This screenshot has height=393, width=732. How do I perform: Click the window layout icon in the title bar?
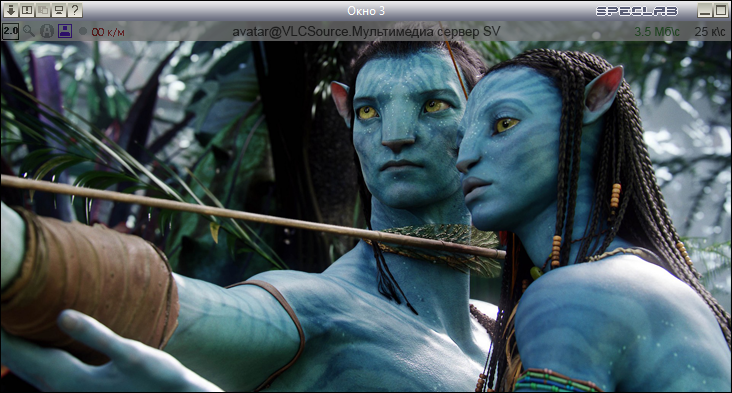tap(27, 10)
